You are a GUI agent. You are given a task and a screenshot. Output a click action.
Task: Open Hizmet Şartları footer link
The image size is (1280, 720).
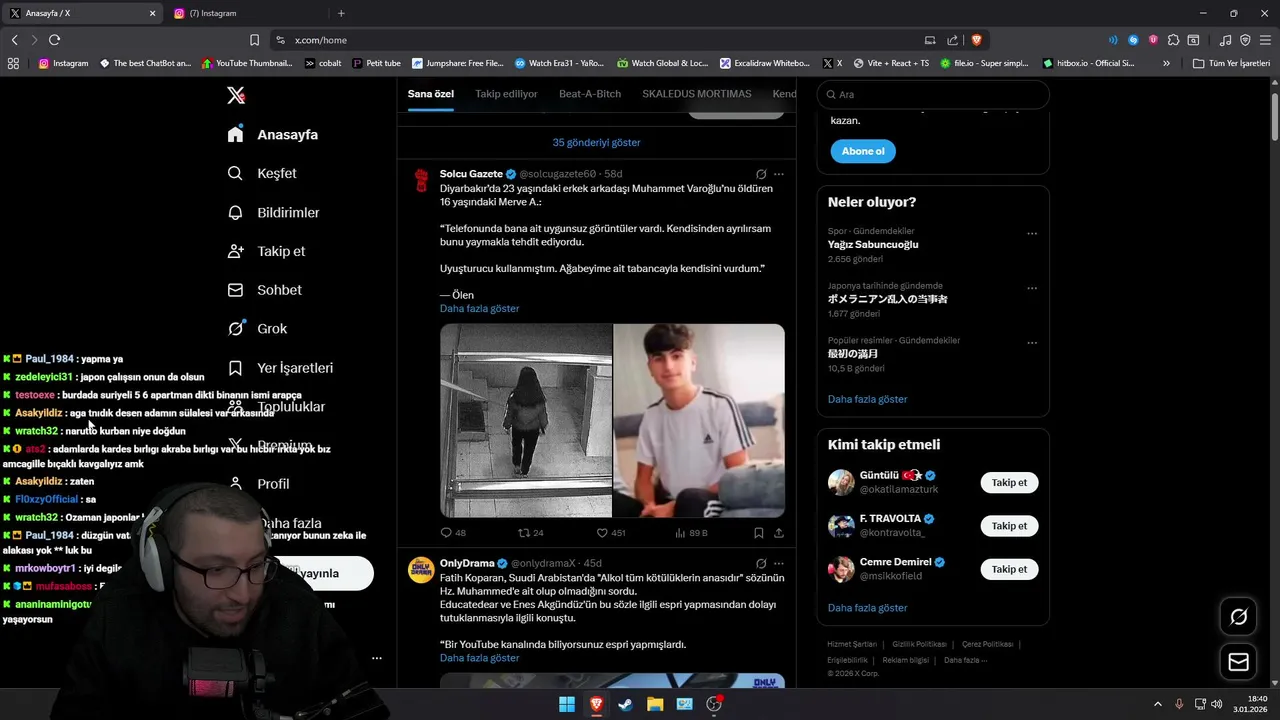(x=852, y=645)
